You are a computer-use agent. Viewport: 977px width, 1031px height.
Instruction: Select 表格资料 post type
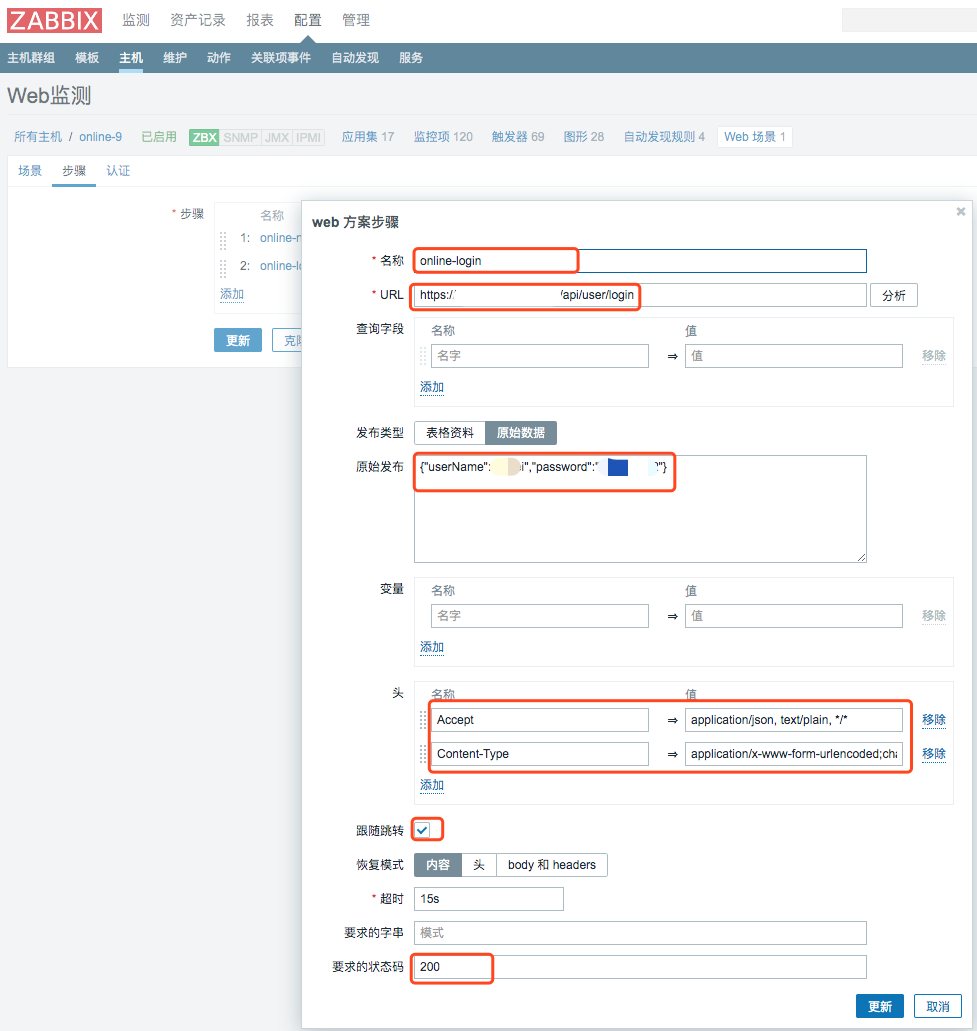coord(450,433)
